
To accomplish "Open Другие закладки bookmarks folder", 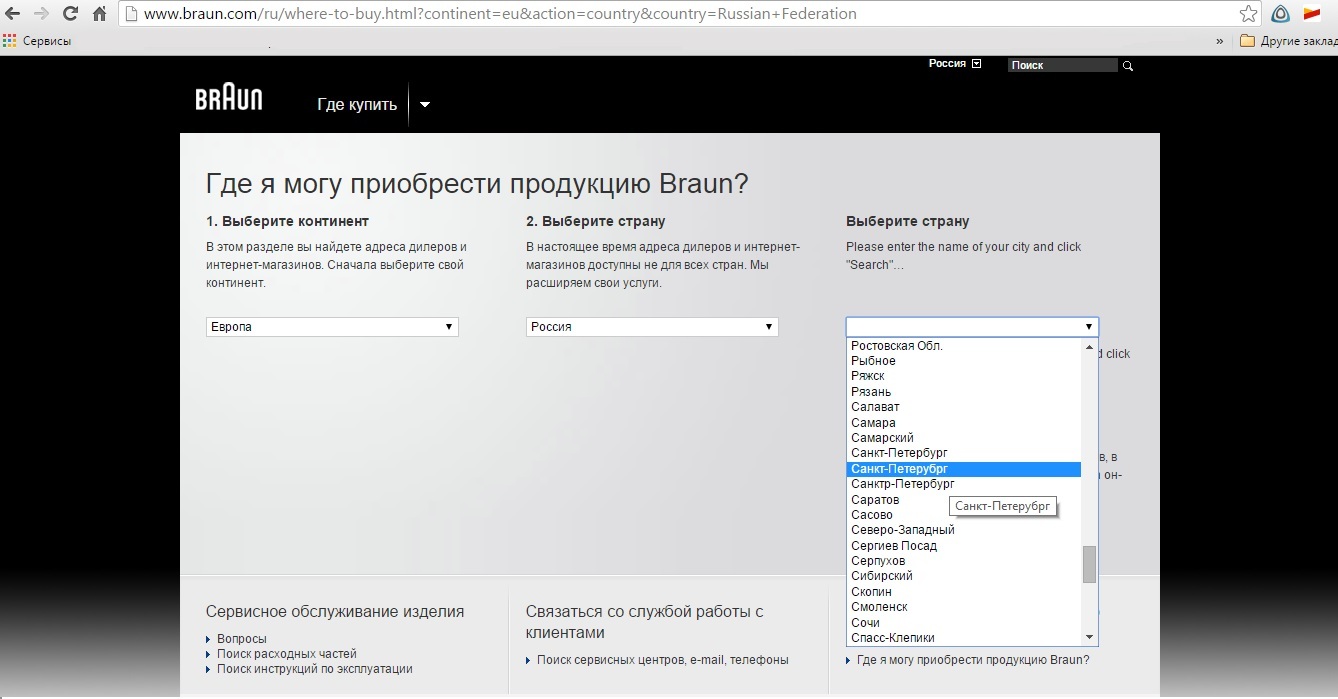I will [x=1288, y=41].
